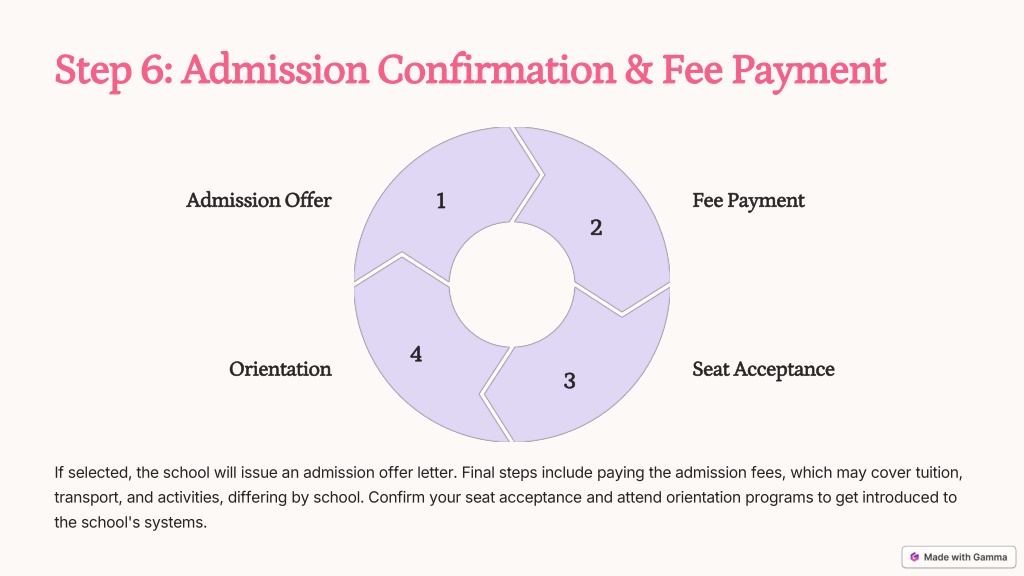Viewport: 1024px width, 576px height.
Task: Click the Fee Payment label
Action: (748, 200)
